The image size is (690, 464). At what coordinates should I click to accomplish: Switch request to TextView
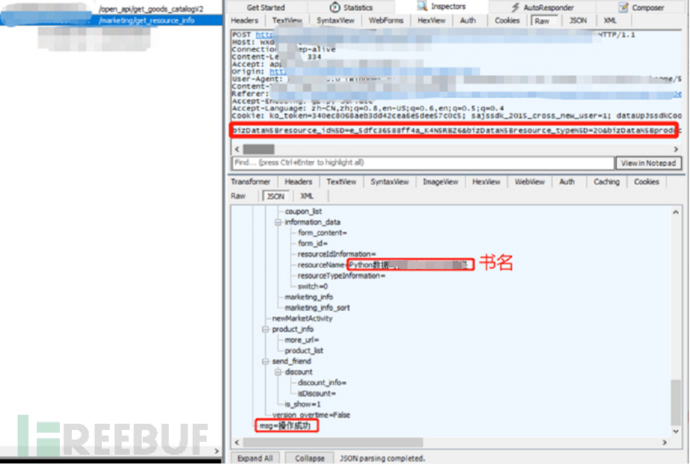tap(287, 20)
